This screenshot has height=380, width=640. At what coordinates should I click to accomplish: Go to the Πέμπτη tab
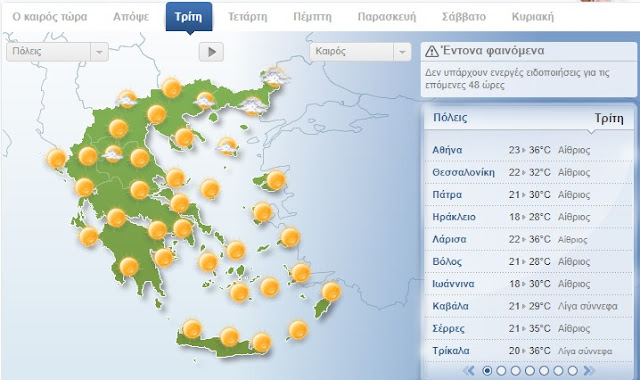pos(312,17)
